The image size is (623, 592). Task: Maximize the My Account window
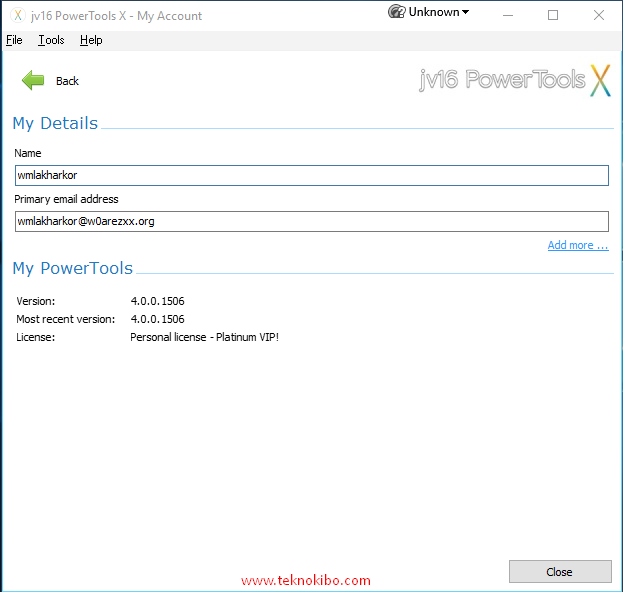[553, 15]
